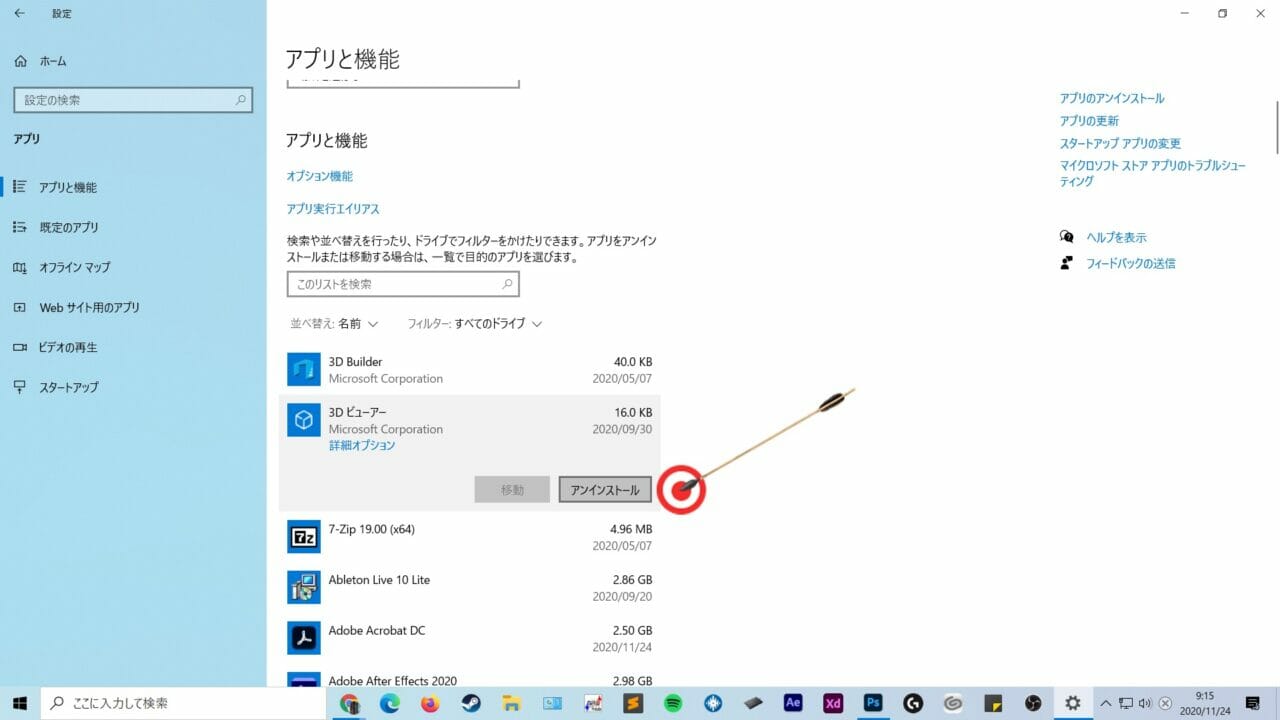Open Sublime Text from the taskbar
1280x720 pixels.
(x=632, y=703)
